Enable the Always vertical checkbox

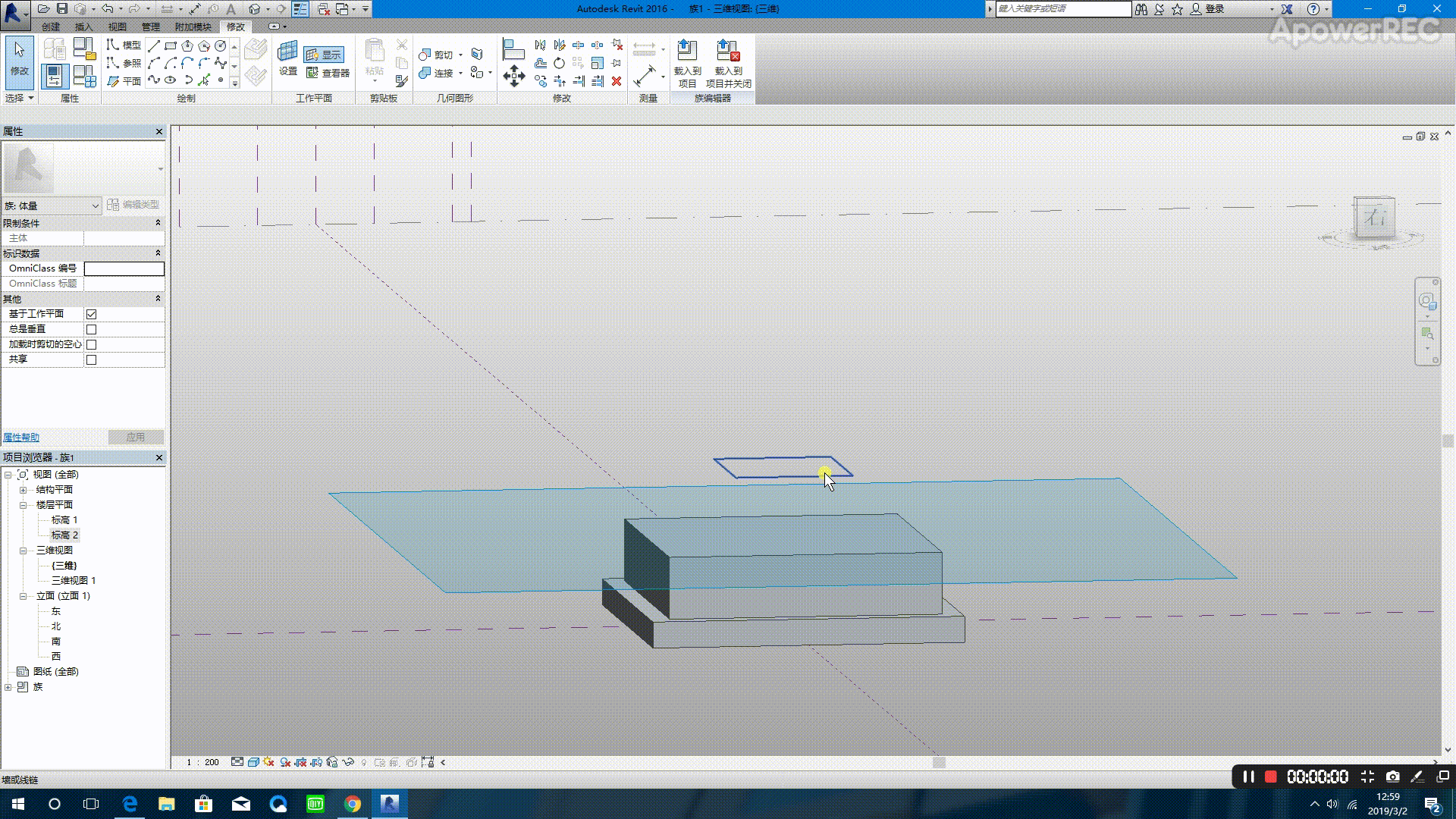point(92,329)
